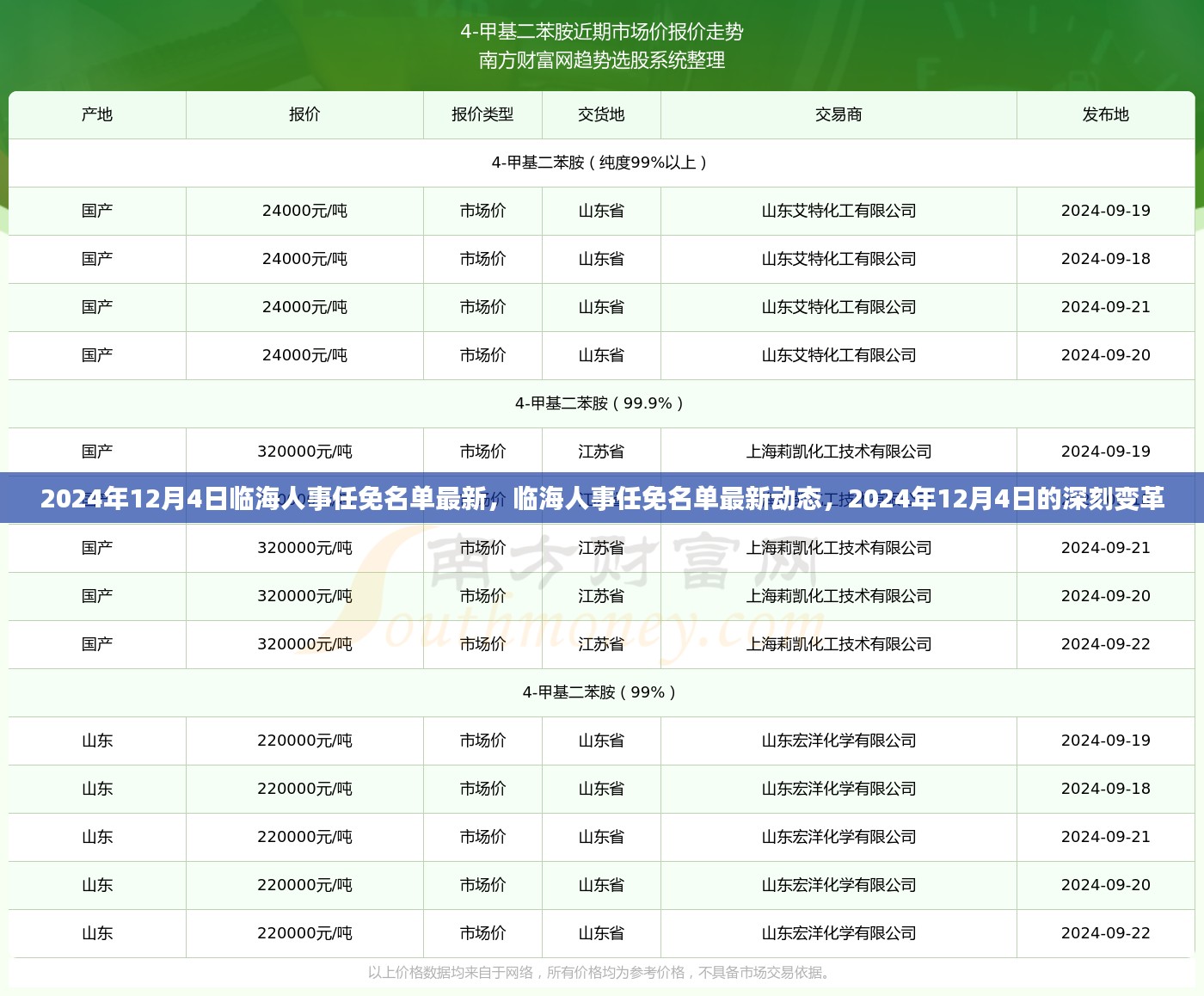Click 江苏省 in the 上海莉凯化工 2024-09-22 row
The width and height of the screenshot is (1204, 996).
point(601,644)
